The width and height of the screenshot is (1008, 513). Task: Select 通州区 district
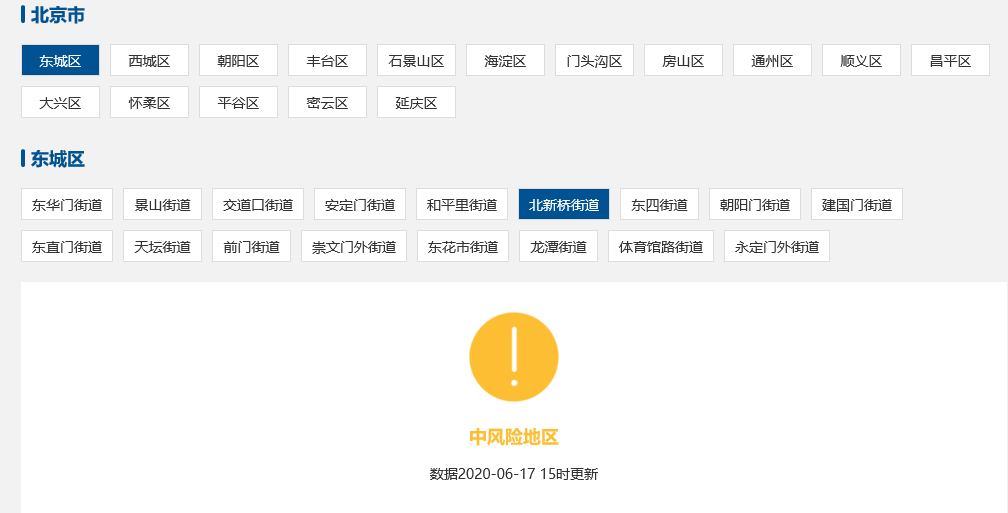[x=773, y=60]
